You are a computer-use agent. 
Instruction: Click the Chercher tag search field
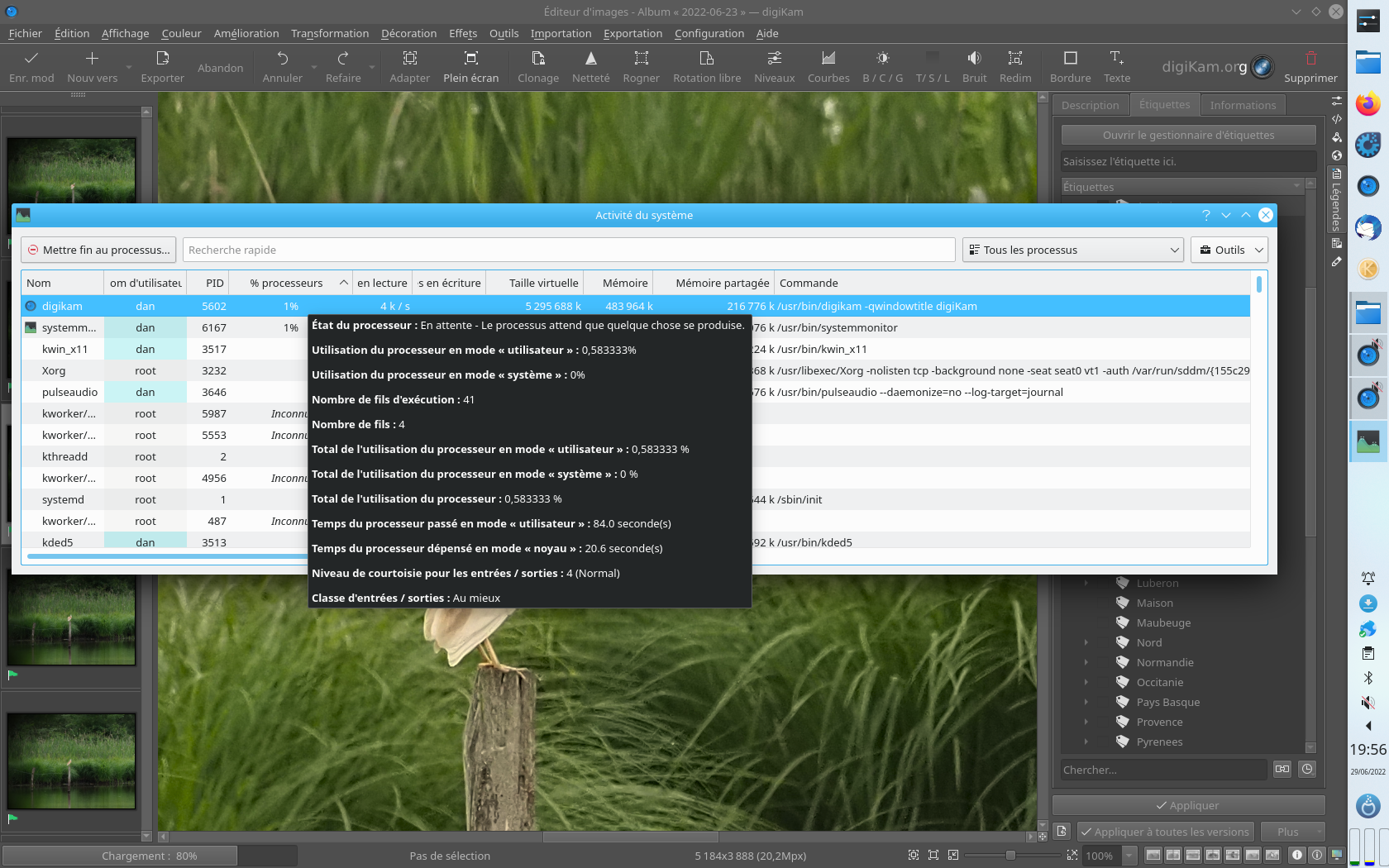(x=1163, y=770)
